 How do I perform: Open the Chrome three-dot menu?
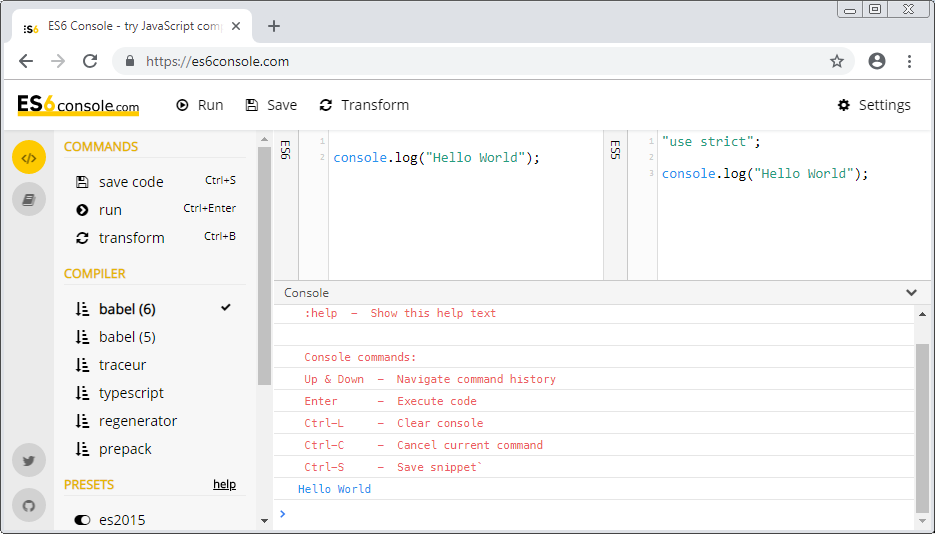(909, 61)
